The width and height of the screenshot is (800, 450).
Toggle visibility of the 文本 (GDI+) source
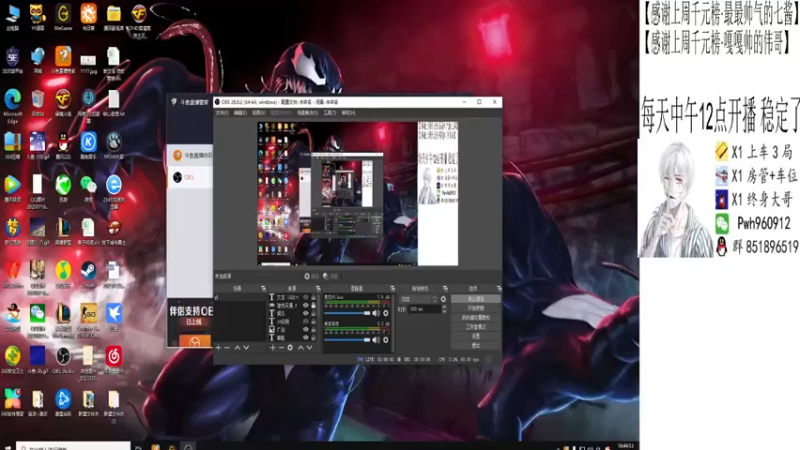point(306,297)
